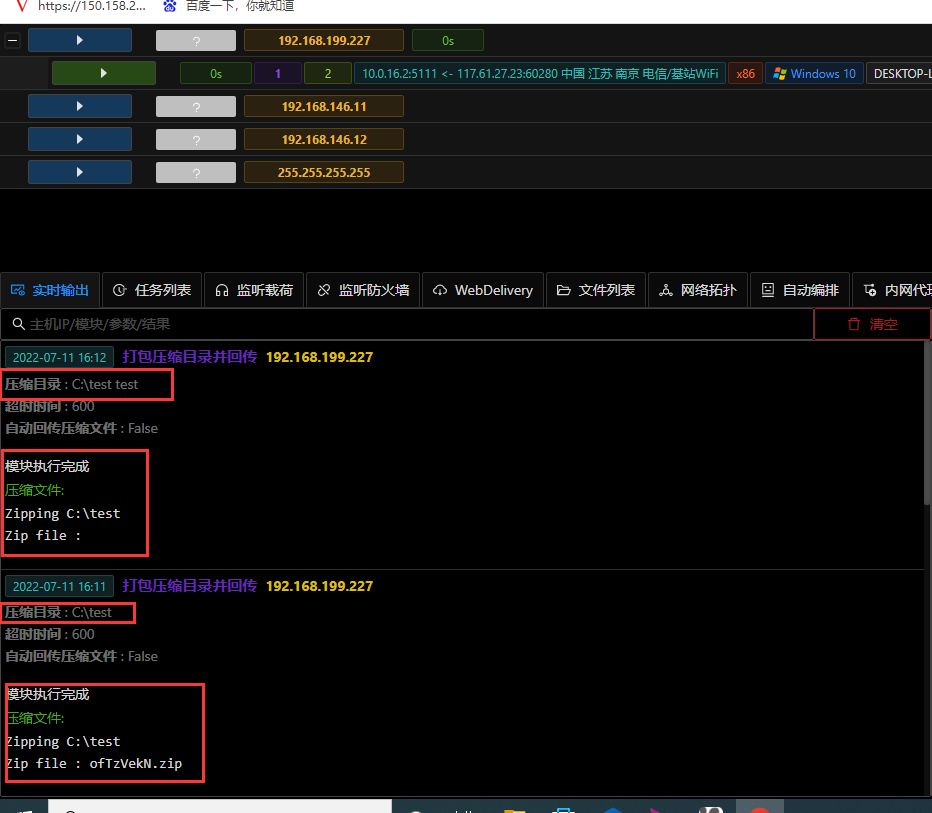
Task: Open the WebDelivery tab
Action: pyautogui.click(x=483, y=290)
